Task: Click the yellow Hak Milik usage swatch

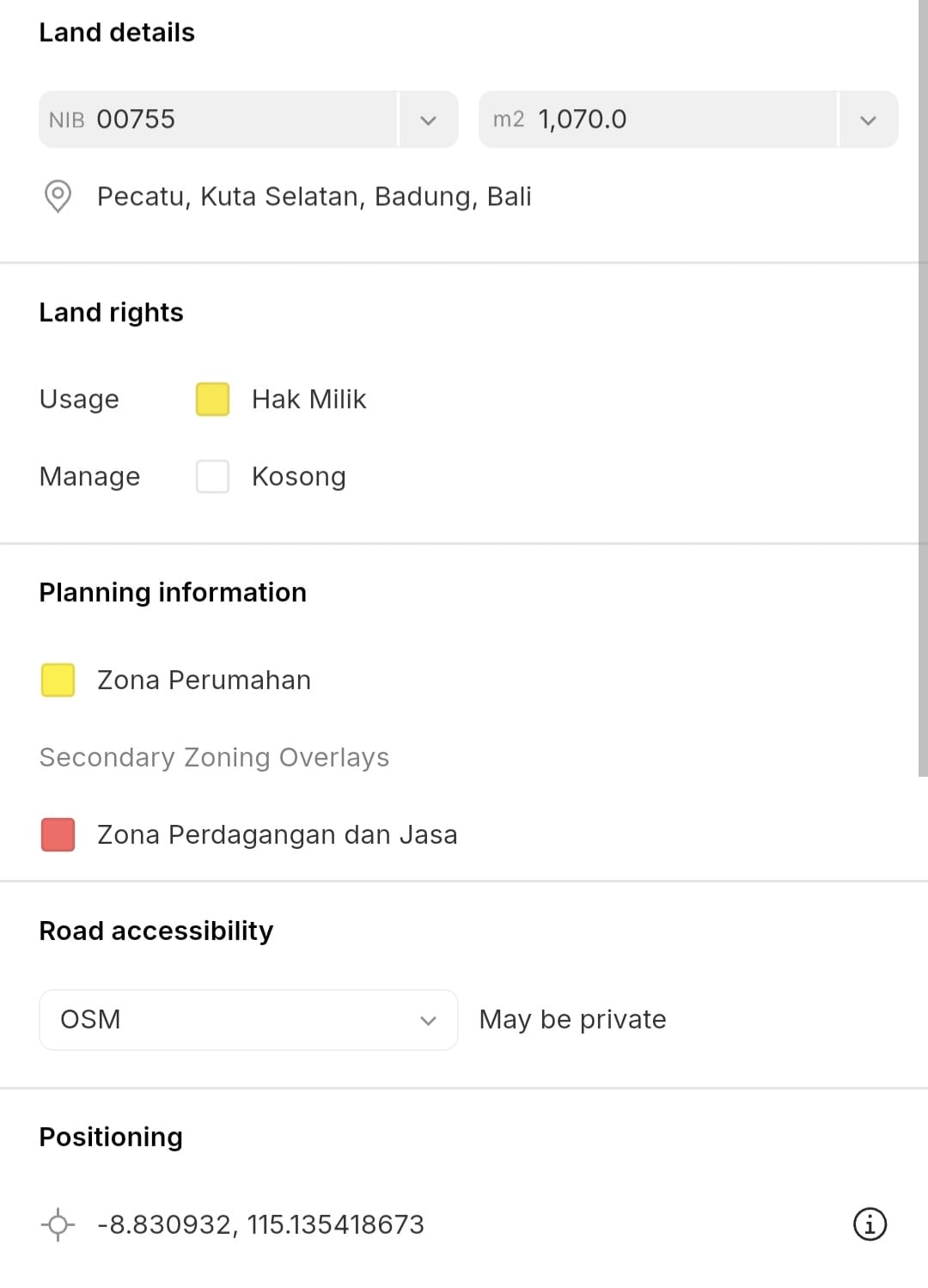Action: [212, 400]
